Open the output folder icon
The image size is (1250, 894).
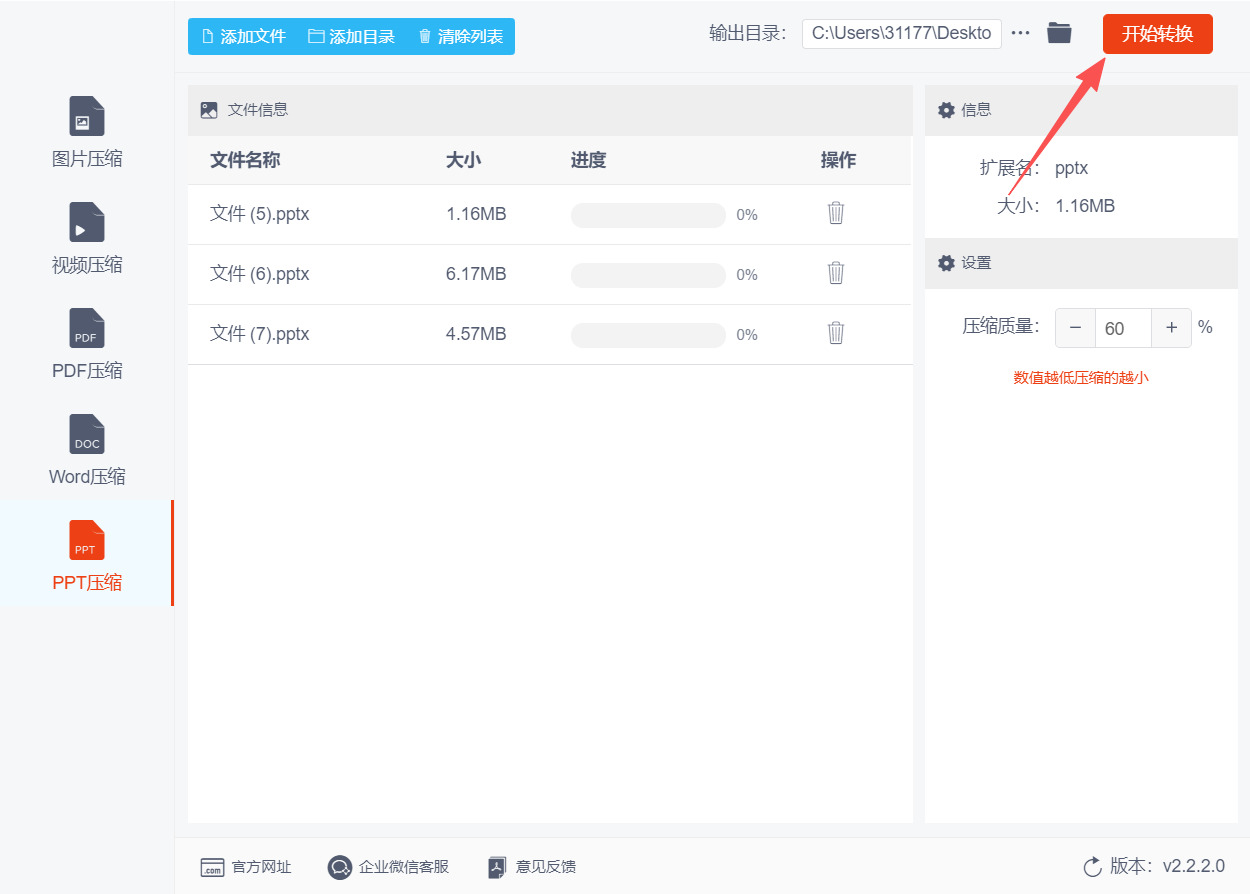click(x=1059, y=33)
